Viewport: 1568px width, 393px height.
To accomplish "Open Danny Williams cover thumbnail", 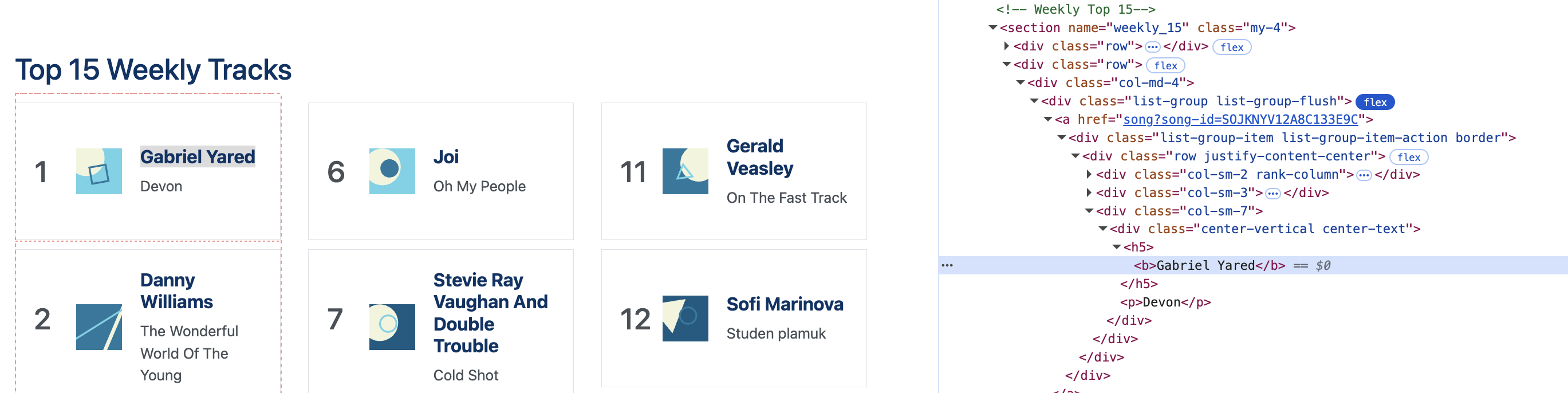I will [99, 327].
